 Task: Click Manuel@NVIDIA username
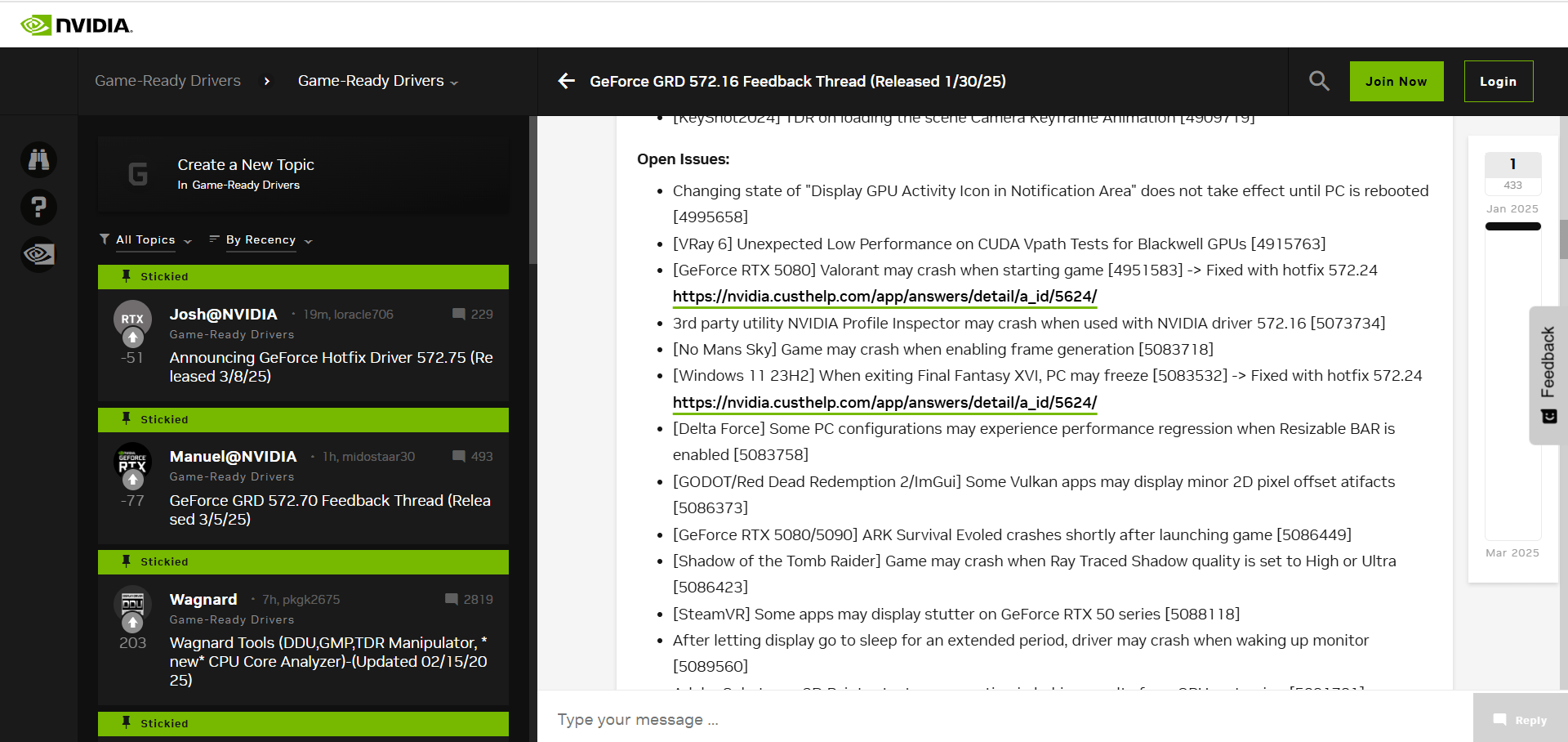[233, 456]
